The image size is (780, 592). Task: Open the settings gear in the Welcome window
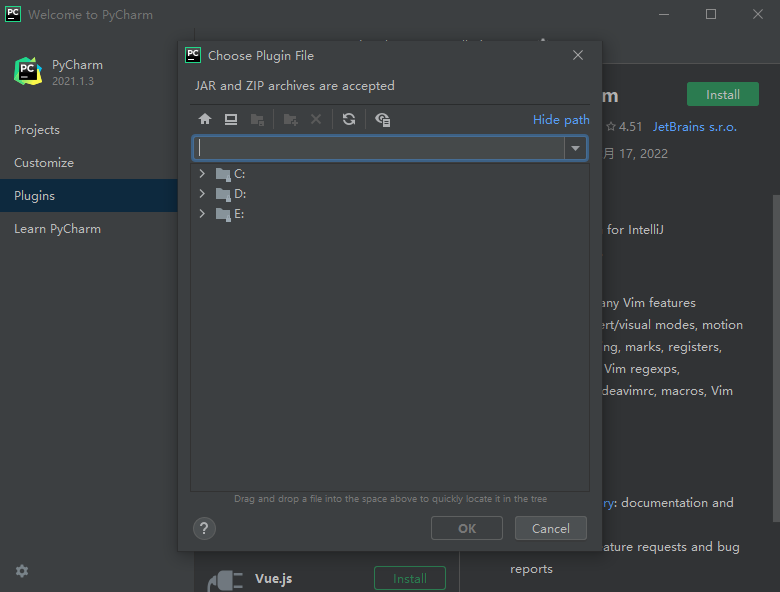tap(22, 571)
